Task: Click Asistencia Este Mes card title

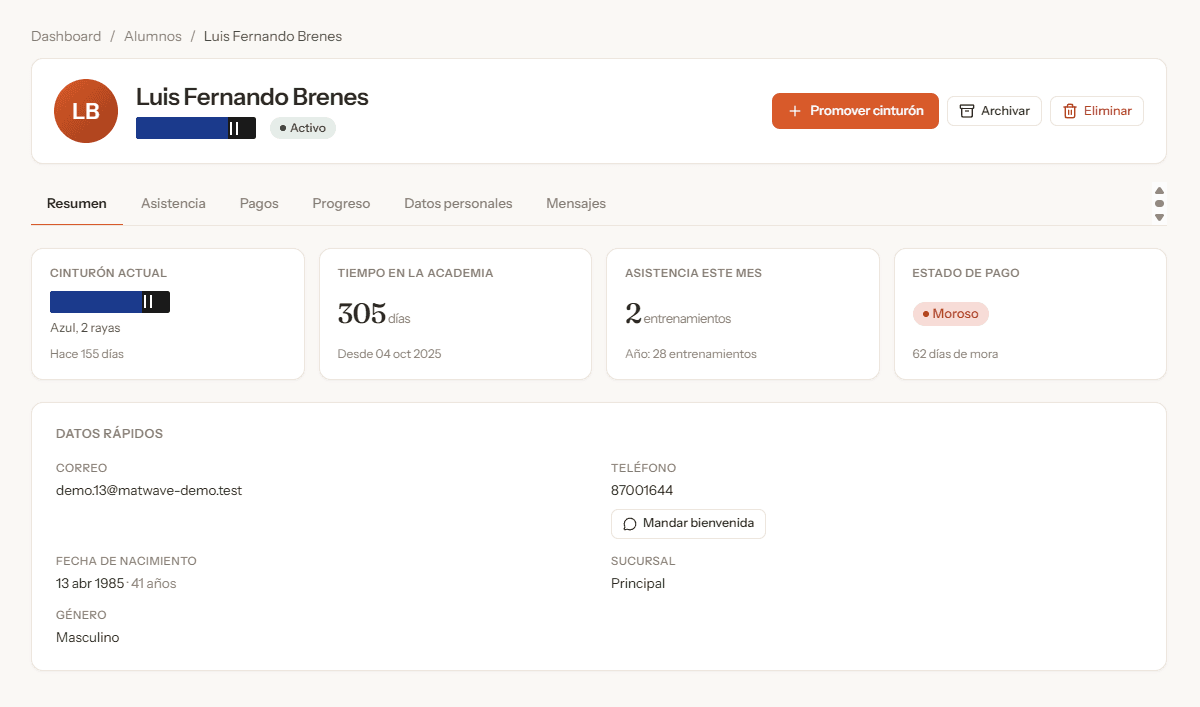Action: point(694,273)
